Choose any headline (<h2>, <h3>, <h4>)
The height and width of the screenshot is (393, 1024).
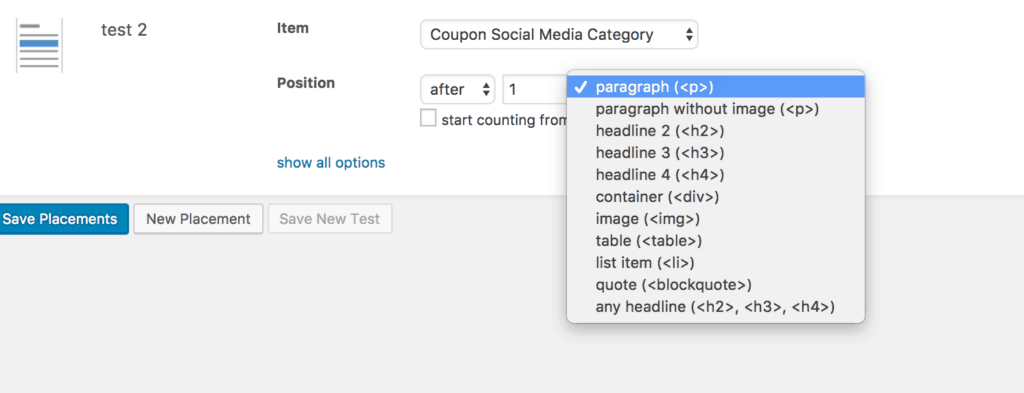click(716, 307)
